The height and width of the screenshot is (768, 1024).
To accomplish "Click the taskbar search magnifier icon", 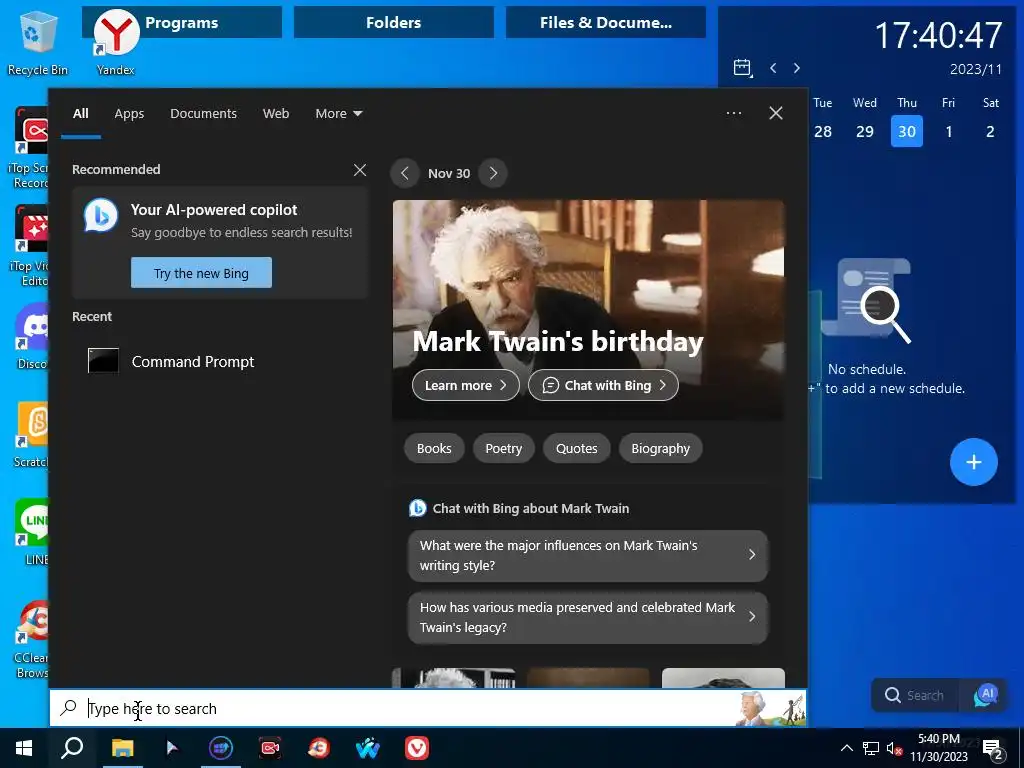I will click(72, 748).
